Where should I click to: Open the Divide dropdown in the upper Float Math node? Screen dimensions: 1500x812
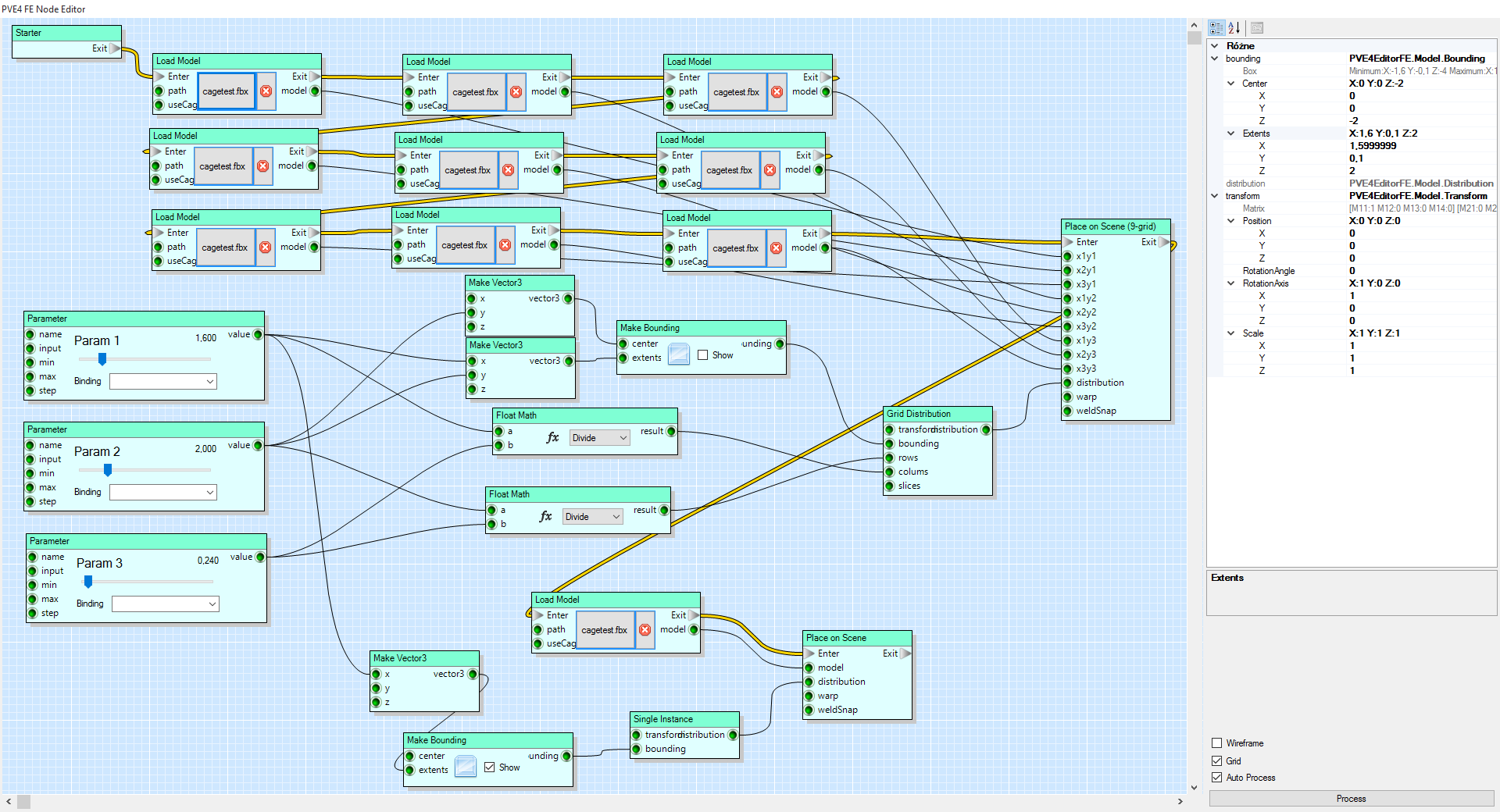click(x=598, y=437)
